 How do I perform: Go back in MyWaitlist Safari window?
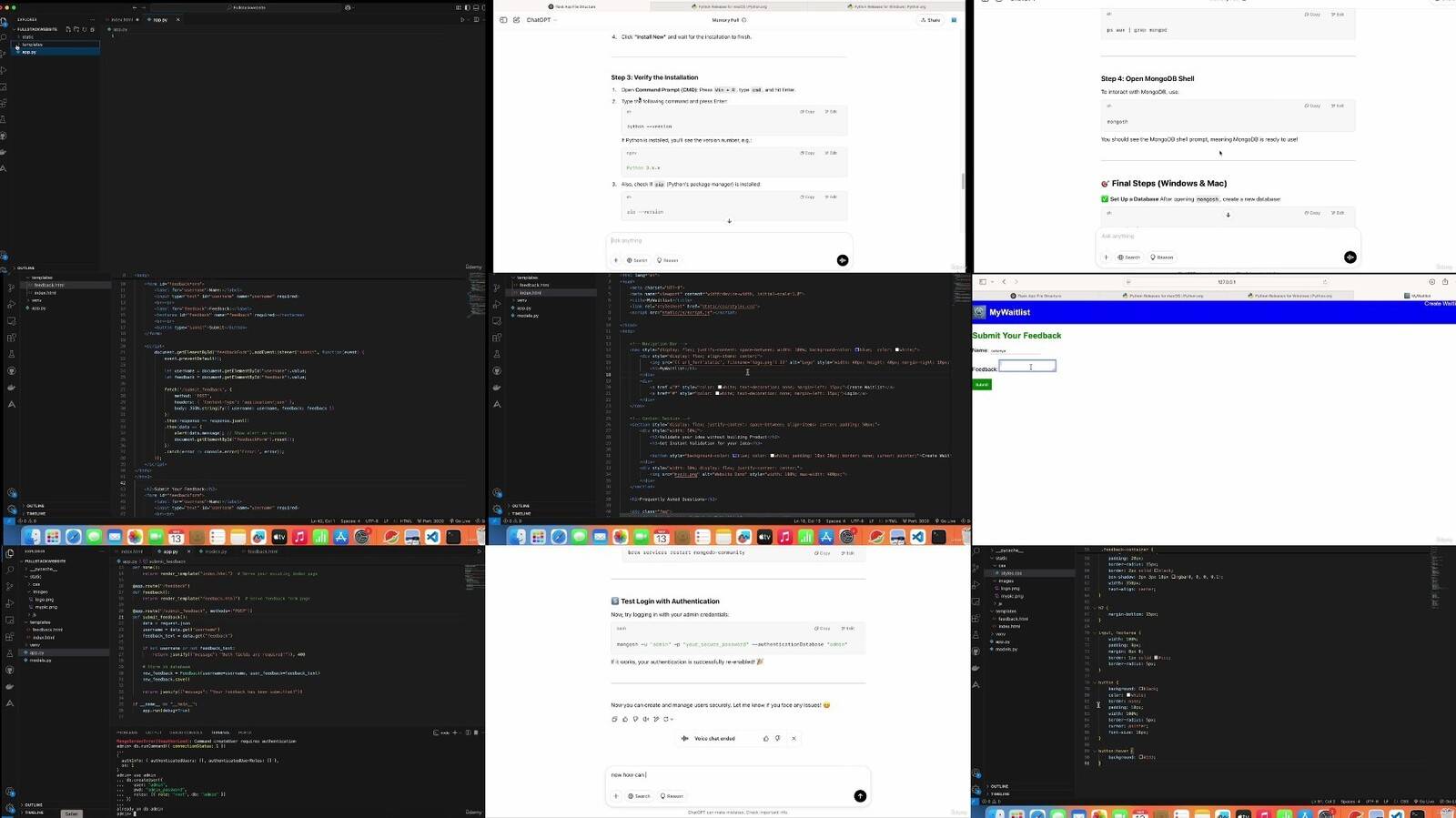[1005, 282]
